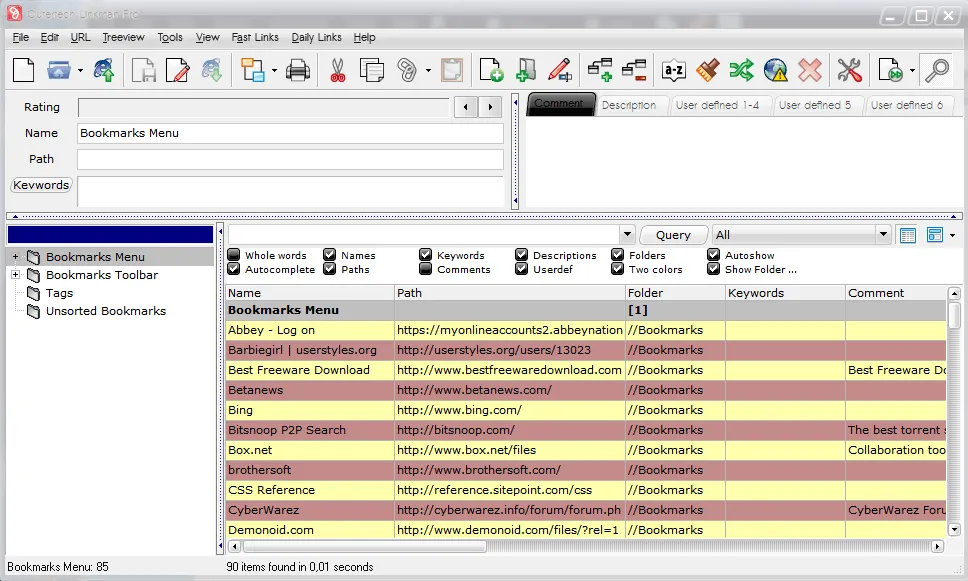Viewport: 968px width, 581px height.
Task: Open settings via the wrench icon
Action: pyautogui.click(x=849, y=70)
